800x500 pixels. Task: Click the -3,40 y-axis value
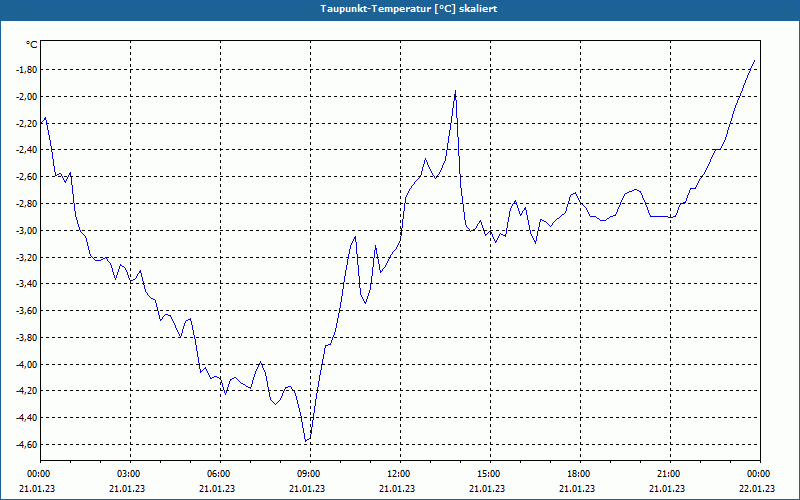[x=27, y=284]
